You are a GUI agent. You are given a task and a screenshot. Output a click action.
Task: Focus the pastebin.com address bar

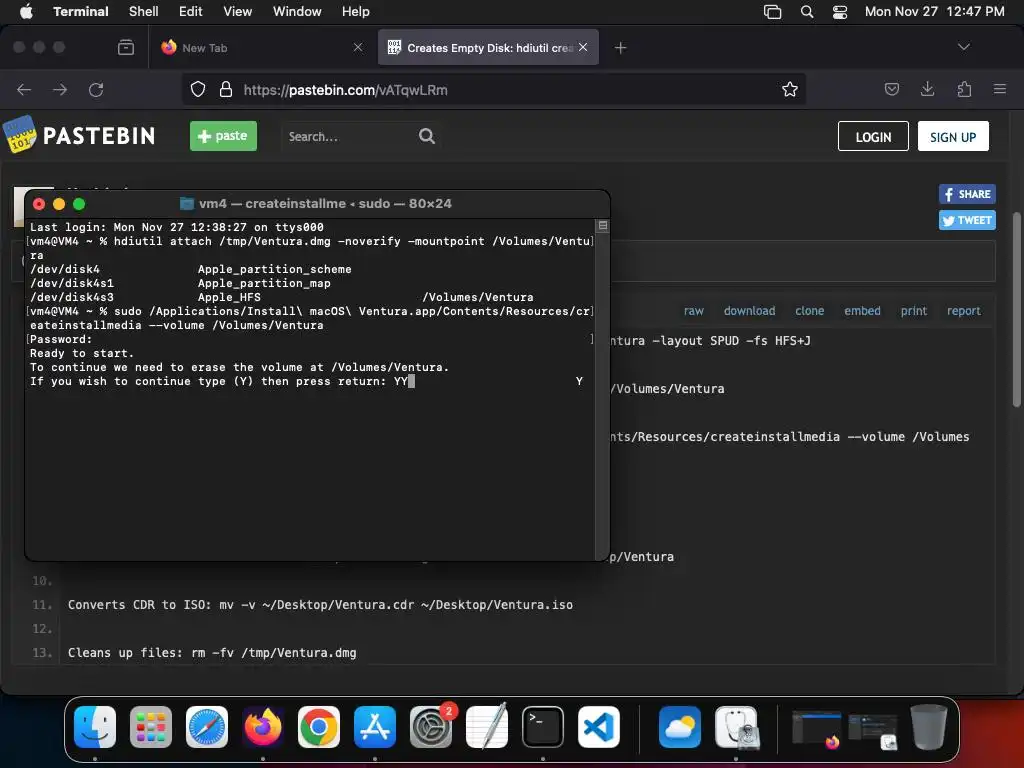click(494, 89)
